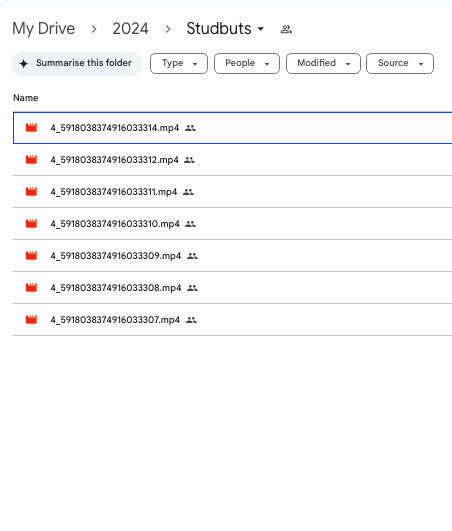Sort files by the Name column header
Viewport: 452px width, 531px height.
tap(26, 98)
